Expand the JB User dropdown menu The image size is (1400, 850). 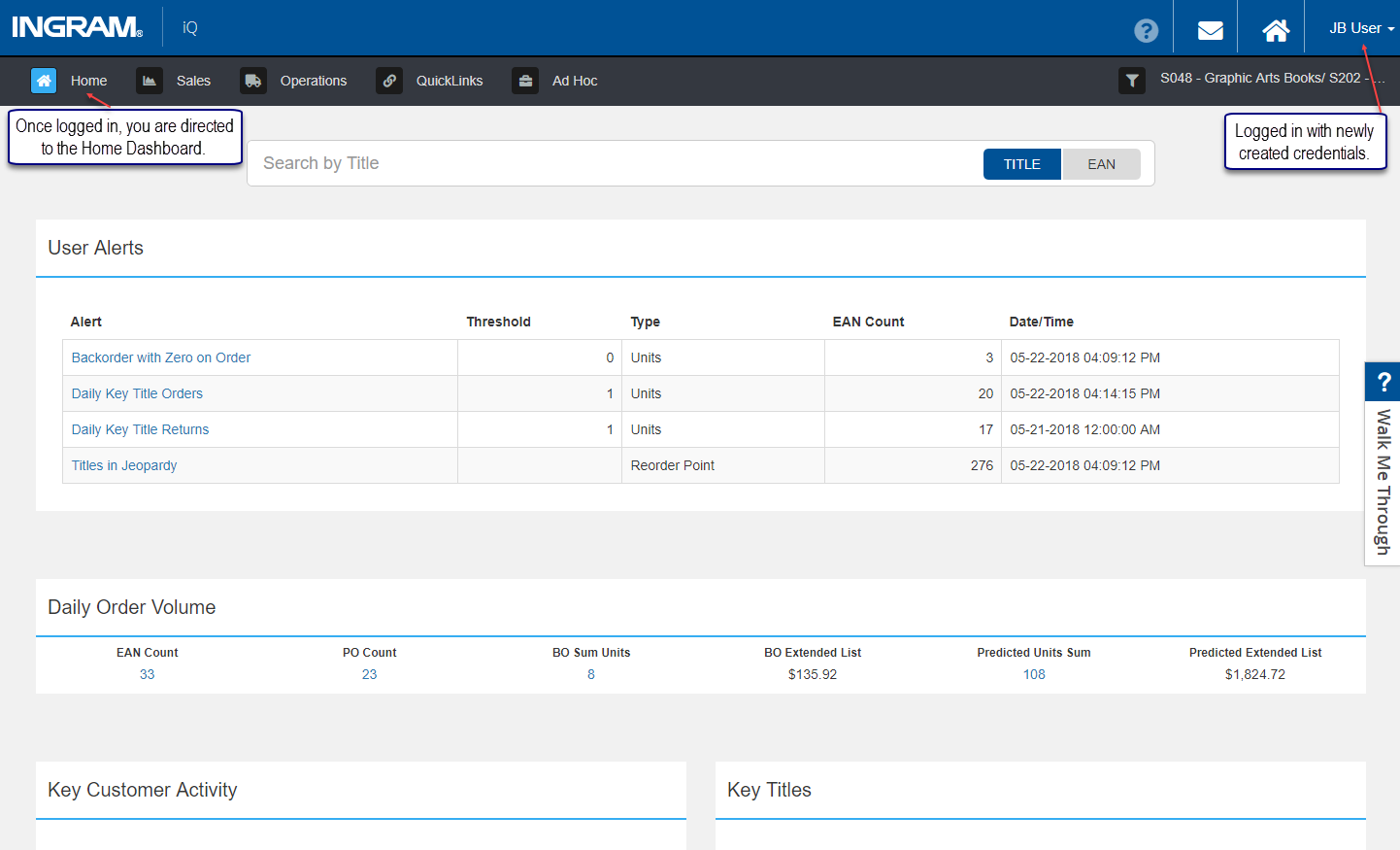point(1361,28)
